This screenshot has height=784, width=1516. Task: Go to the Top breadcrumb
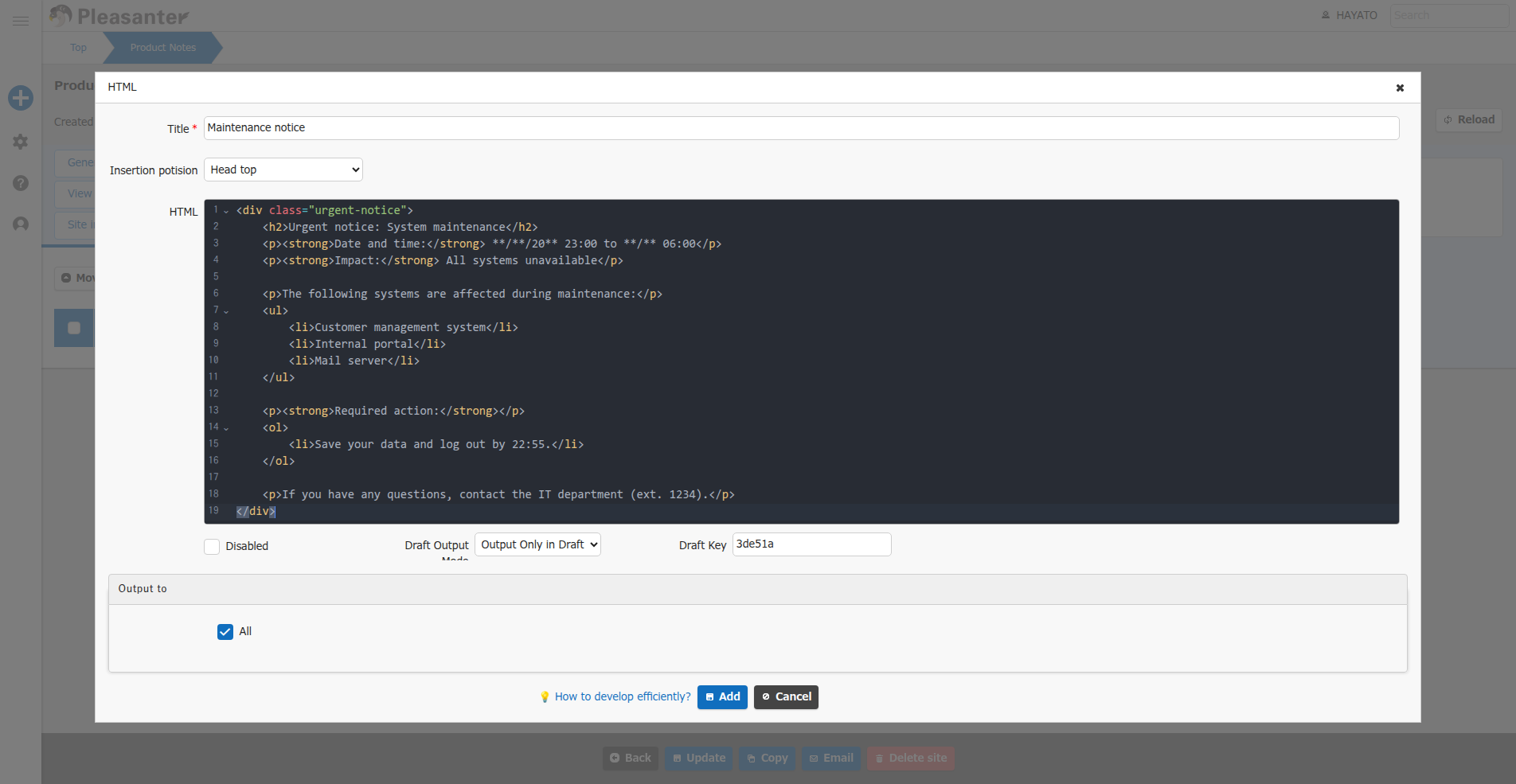coord(78,48)
